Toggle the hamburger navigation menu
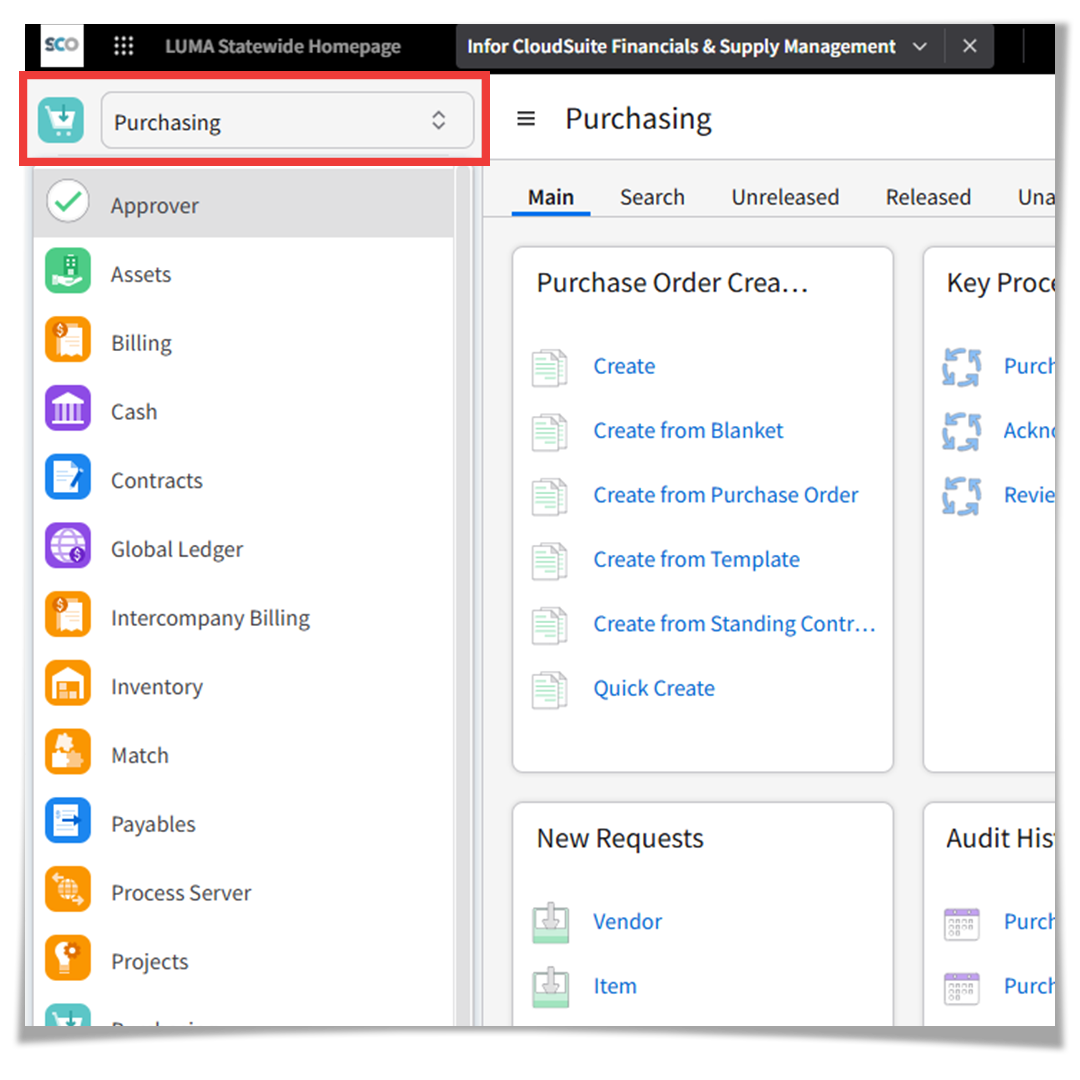The image size is (1080, 1080). click(x=526, y=119)
